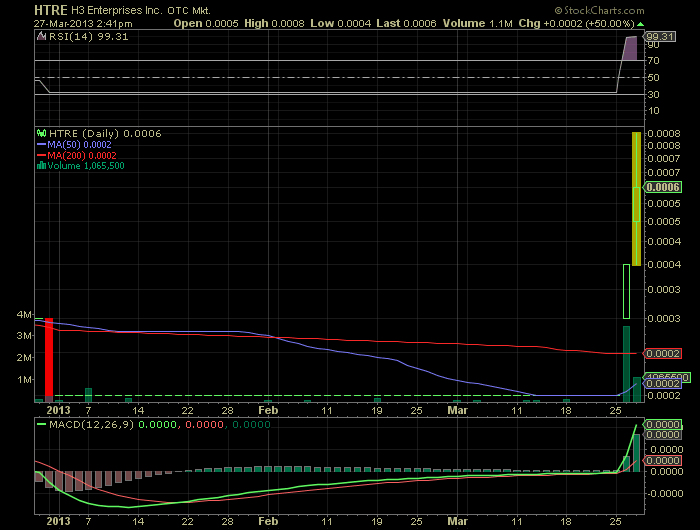
Task: Click the small green volume bar above date 7
Action: pyautogui.click(x=88, y=395)
